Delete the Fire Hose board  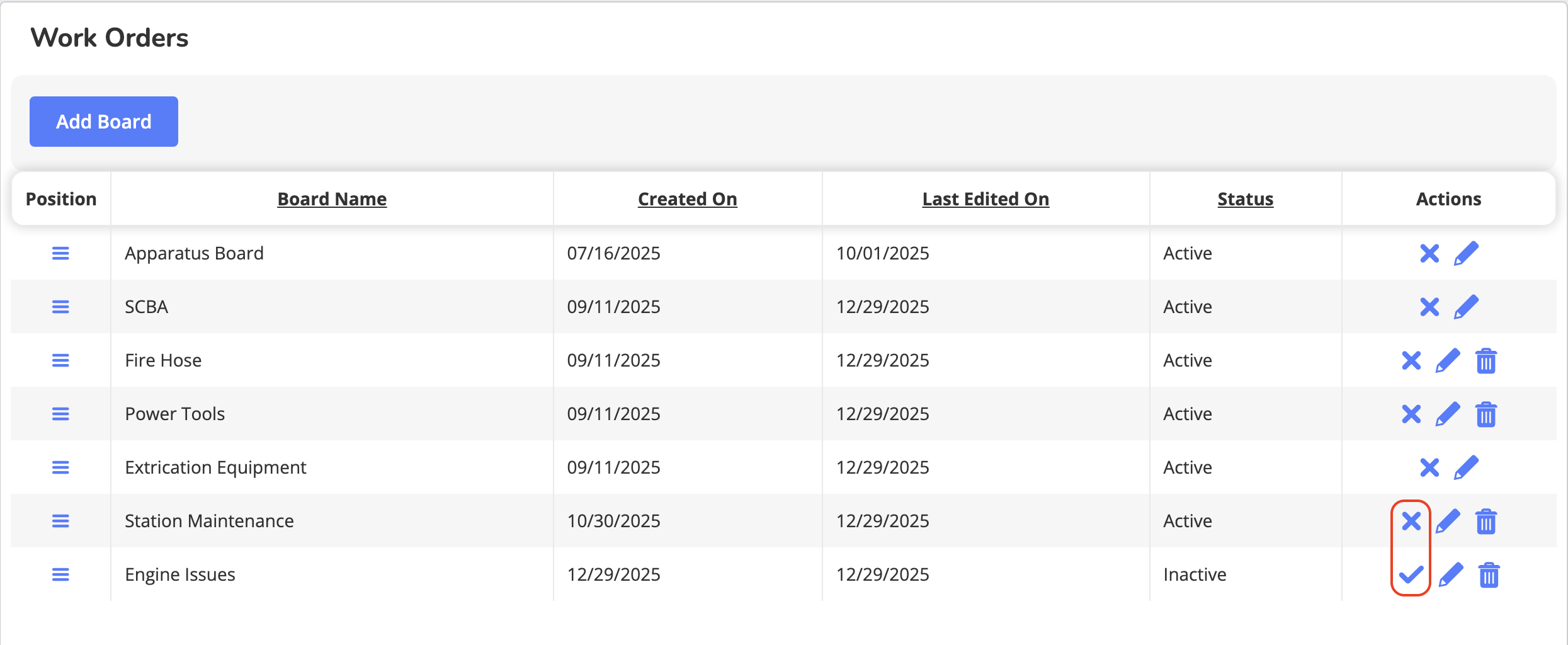tap(1486, 361)
